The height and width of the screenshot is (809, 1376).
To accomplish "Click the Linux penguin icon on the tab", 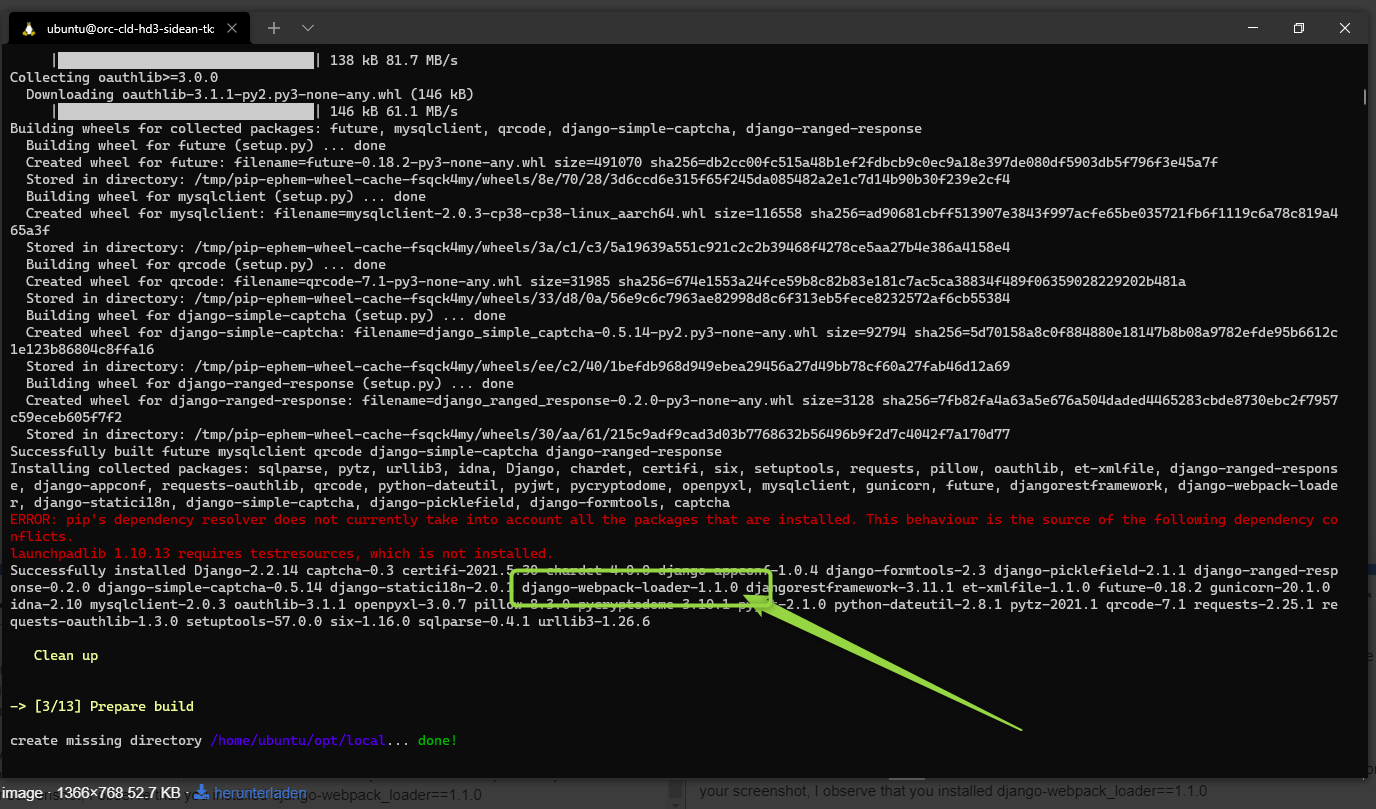I will coord(29,29).
